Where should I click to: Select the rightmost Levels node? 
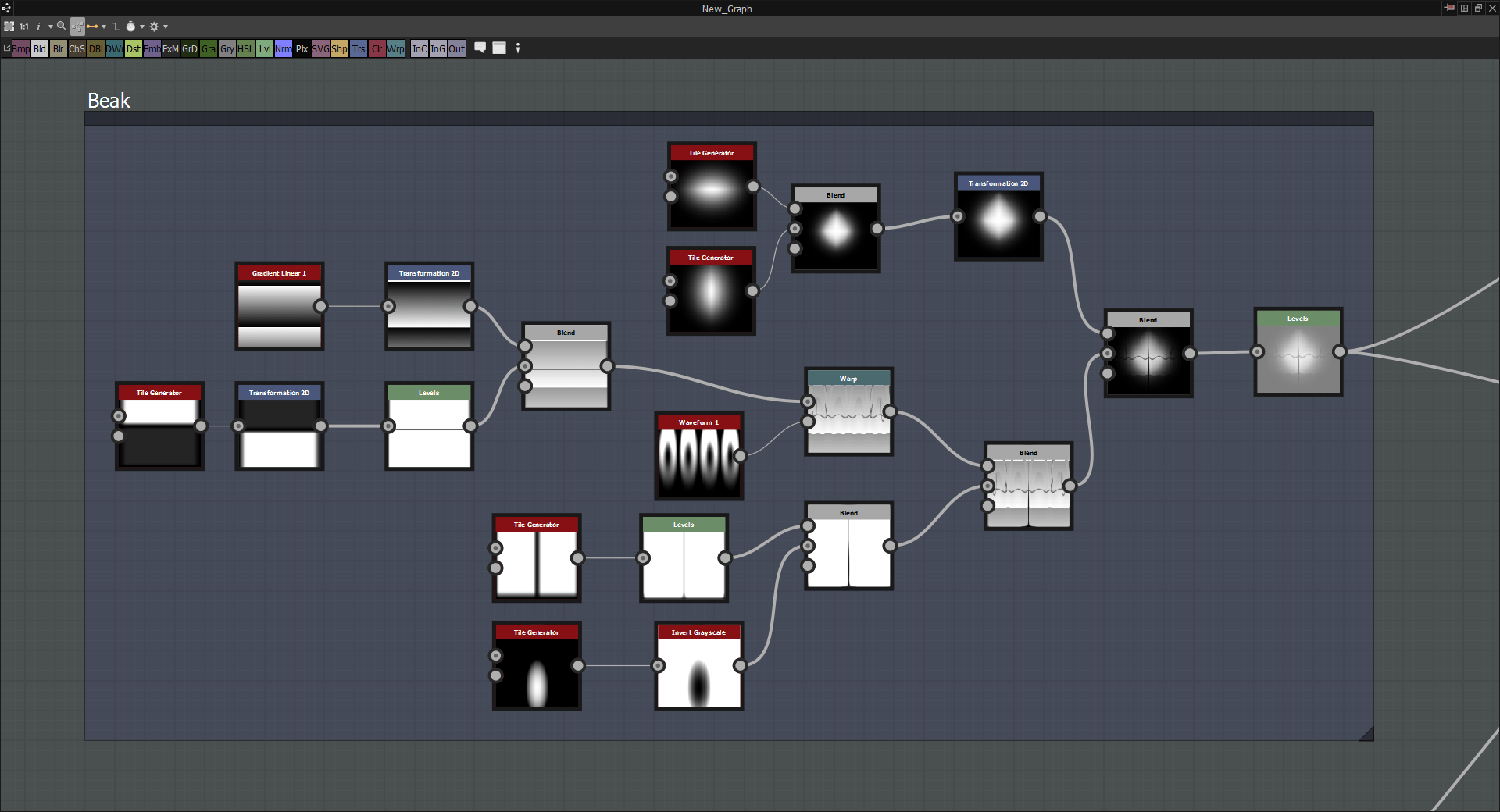1298,351
